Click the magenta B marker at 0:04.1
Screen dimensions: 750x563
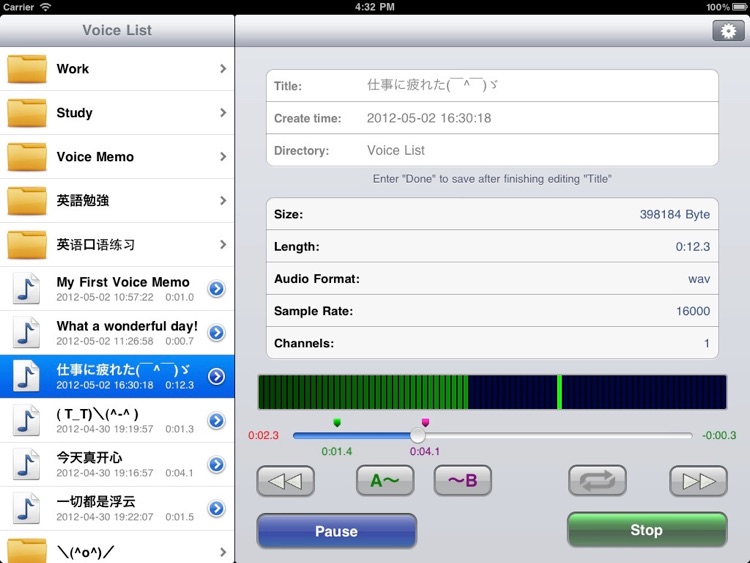[425, 422]
